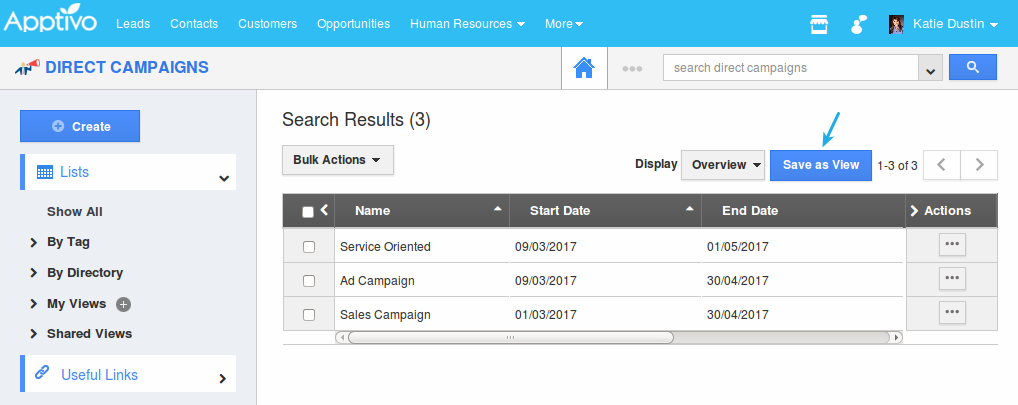The height and width of the screenshot is (405, 1018).
Task: Go to previous page of results
Action: 941,165
